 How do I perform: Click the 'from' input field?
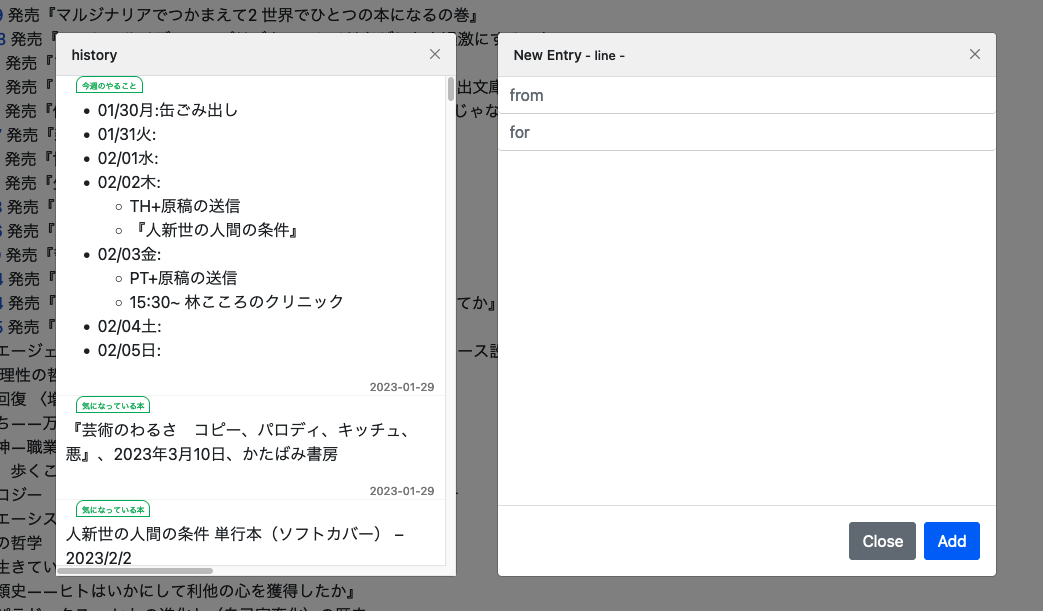point(746,95)
